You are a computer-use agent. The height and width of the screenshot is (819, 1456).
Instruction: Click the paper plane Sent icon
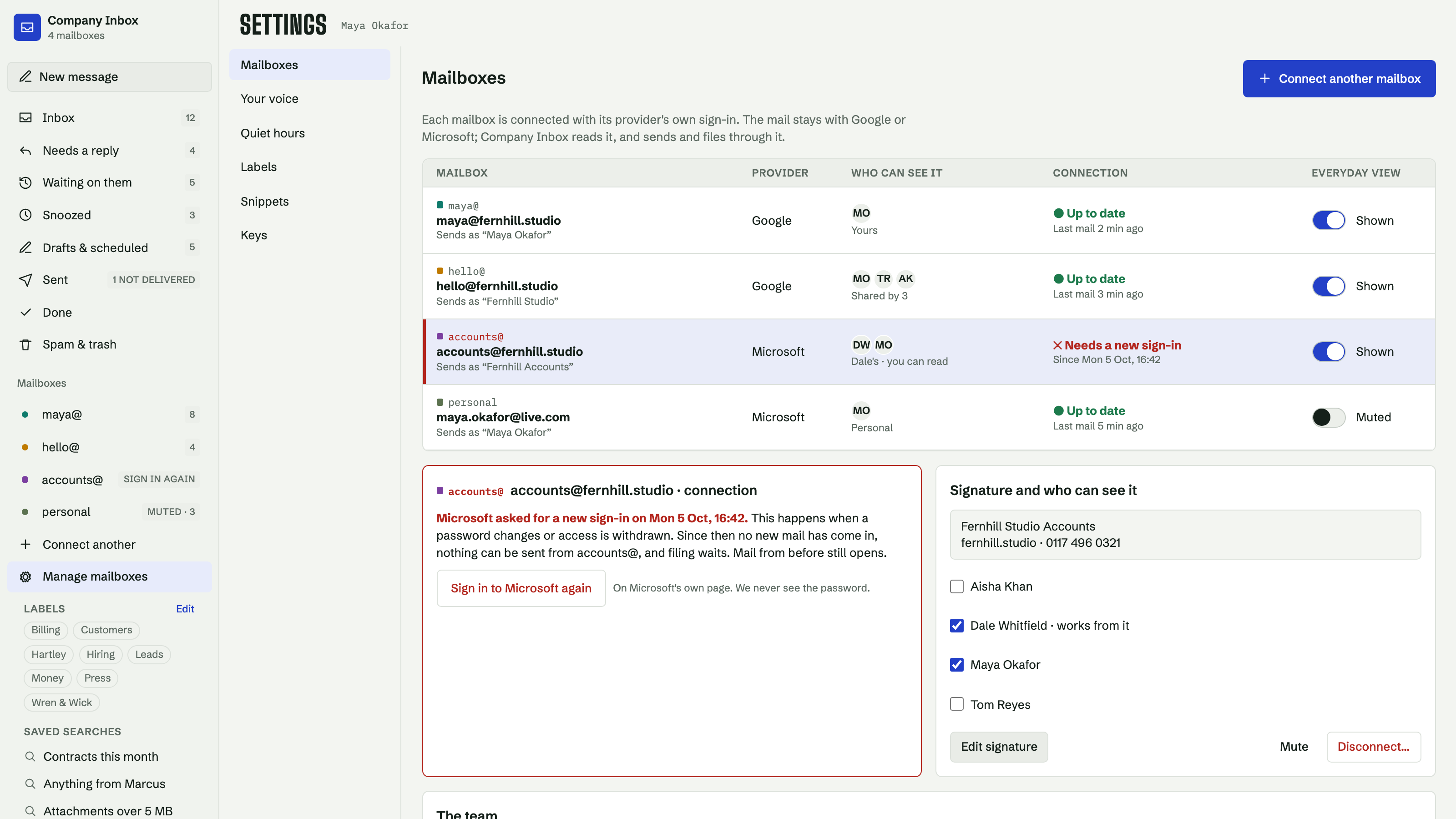(25, 280)
